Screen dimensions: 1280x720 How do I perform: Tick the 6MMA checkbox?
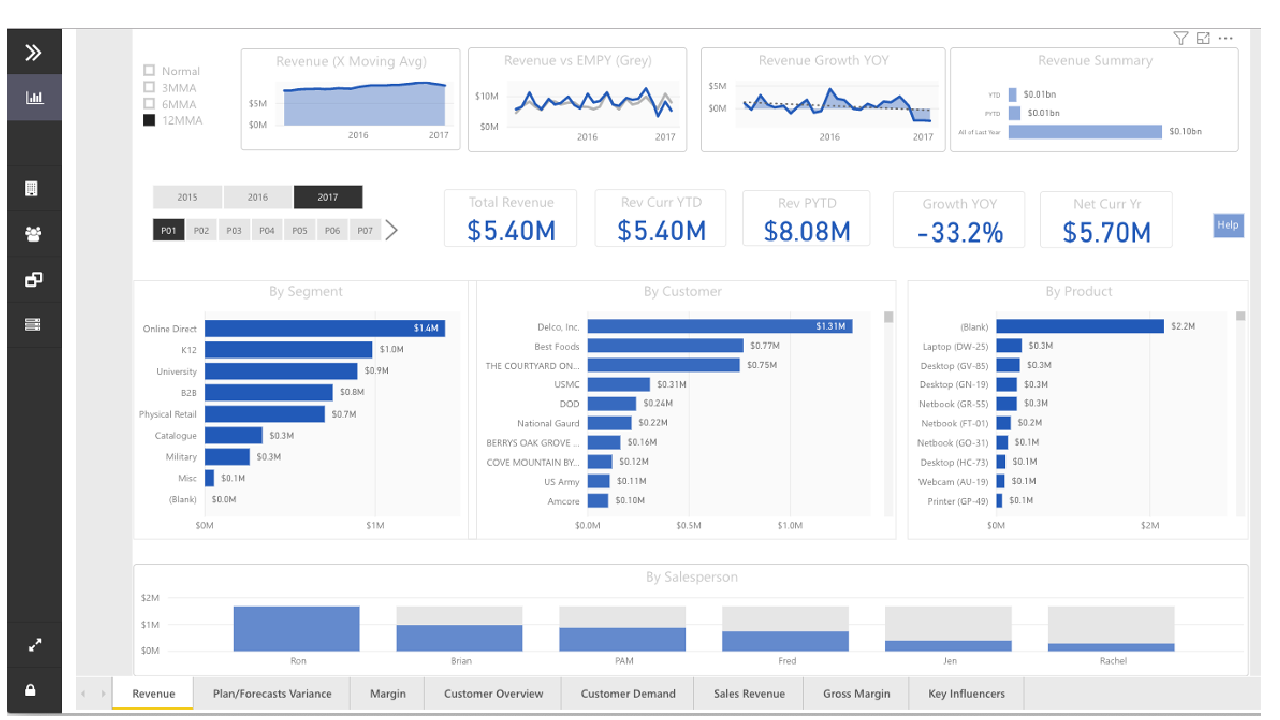(x=149, y=103)
